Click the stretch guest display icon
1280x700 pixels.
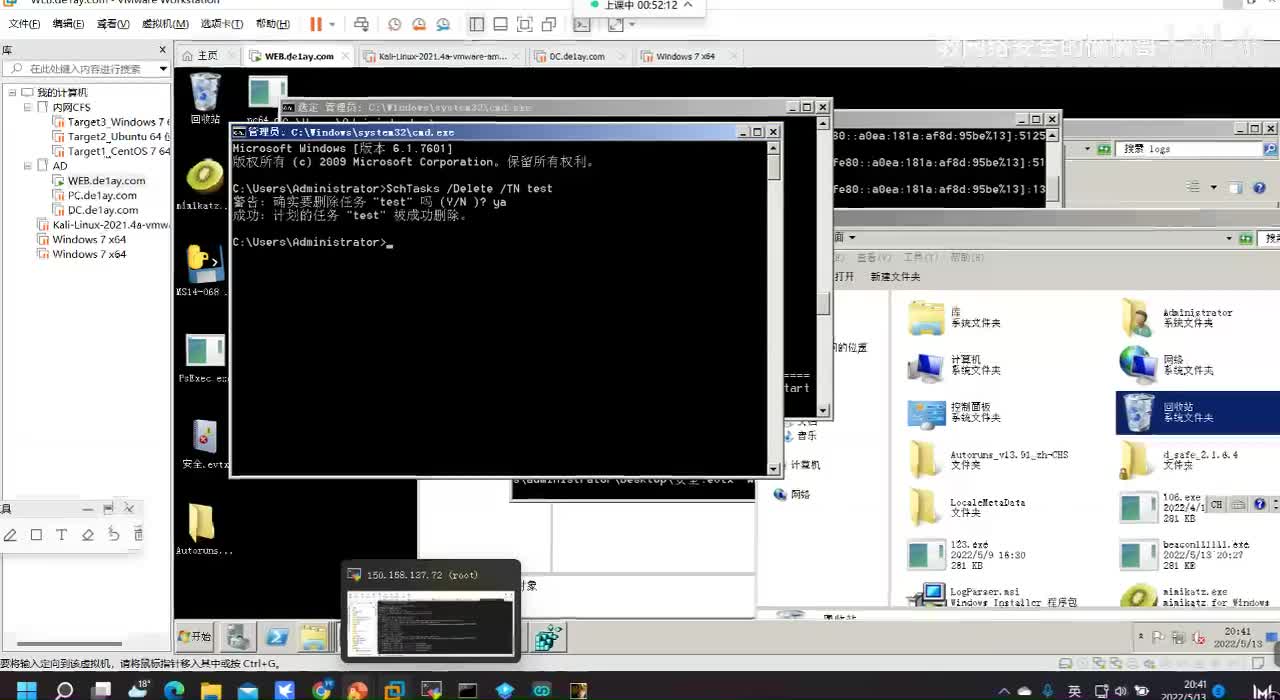pos(615,24)
